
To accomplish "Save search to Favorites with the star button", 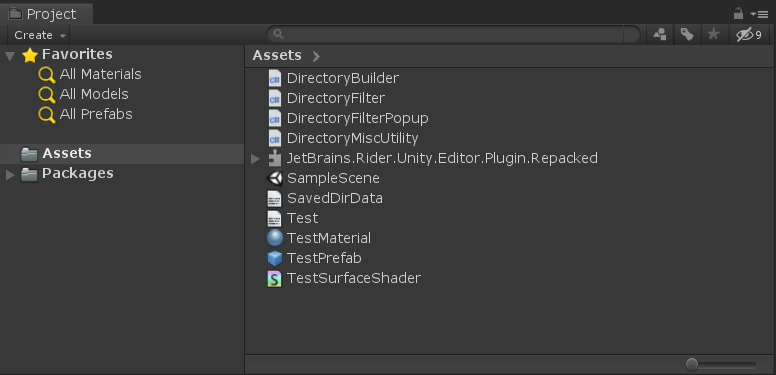I will [714, 35].
